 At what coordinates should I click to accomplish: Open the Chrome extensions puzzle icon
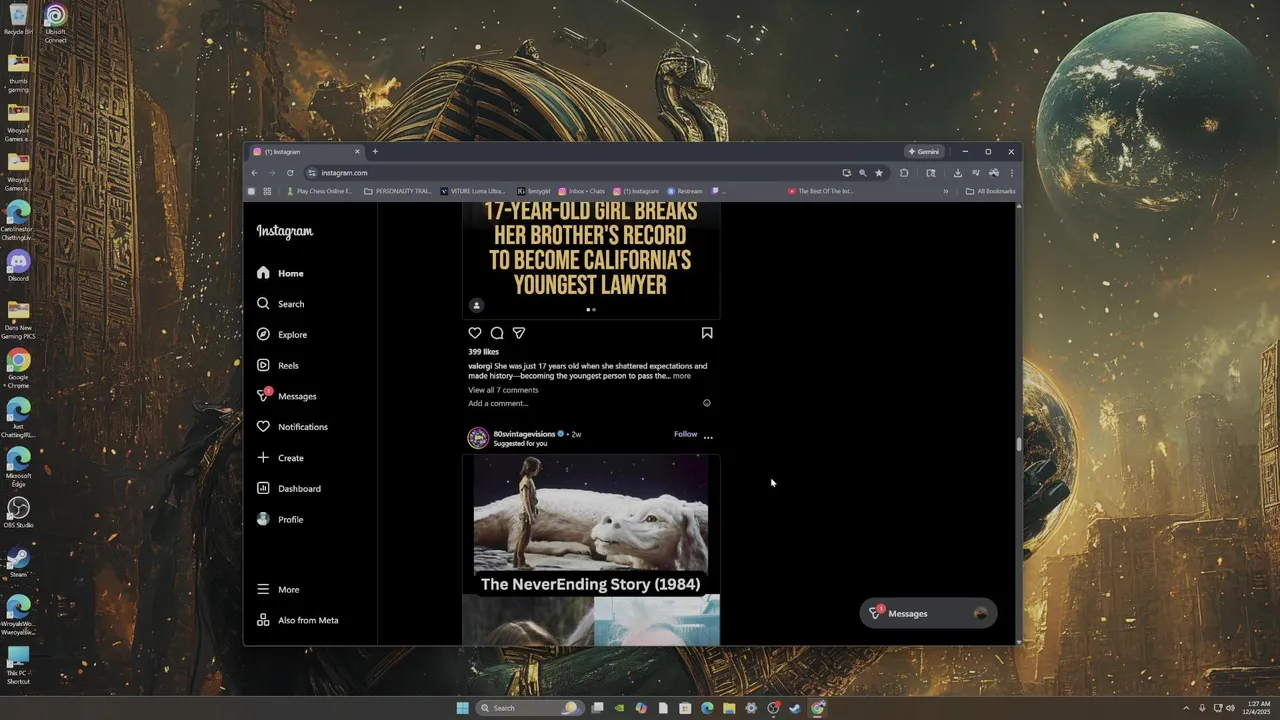point(904,173)
